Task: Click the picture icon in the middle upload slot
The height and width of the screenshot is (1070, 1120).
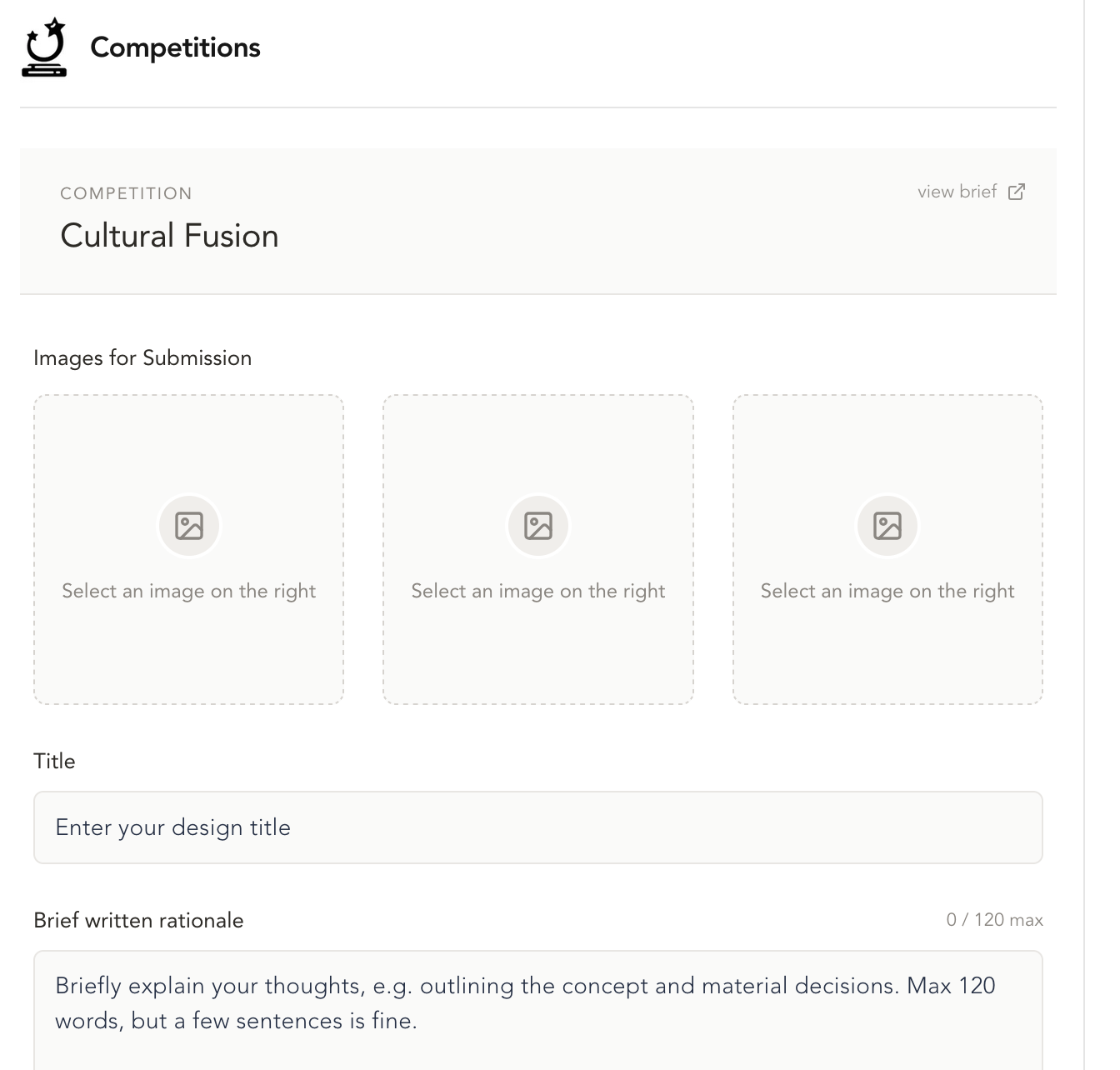Action: coord(537,525)
